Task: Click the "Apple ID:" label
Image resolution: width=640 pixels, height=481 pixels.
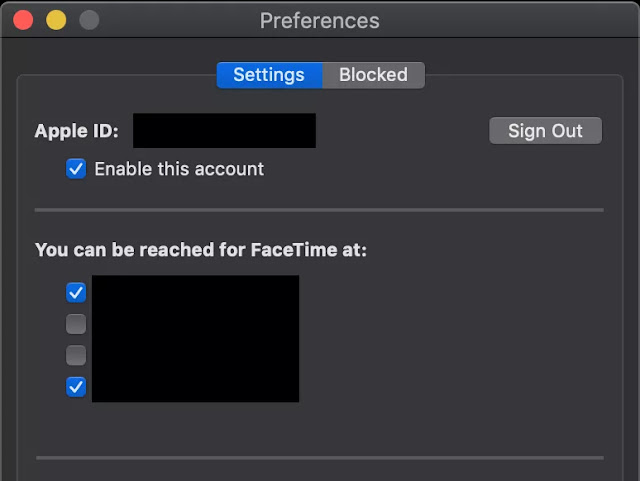Action: pyautogui.click(x=76, y=131)
